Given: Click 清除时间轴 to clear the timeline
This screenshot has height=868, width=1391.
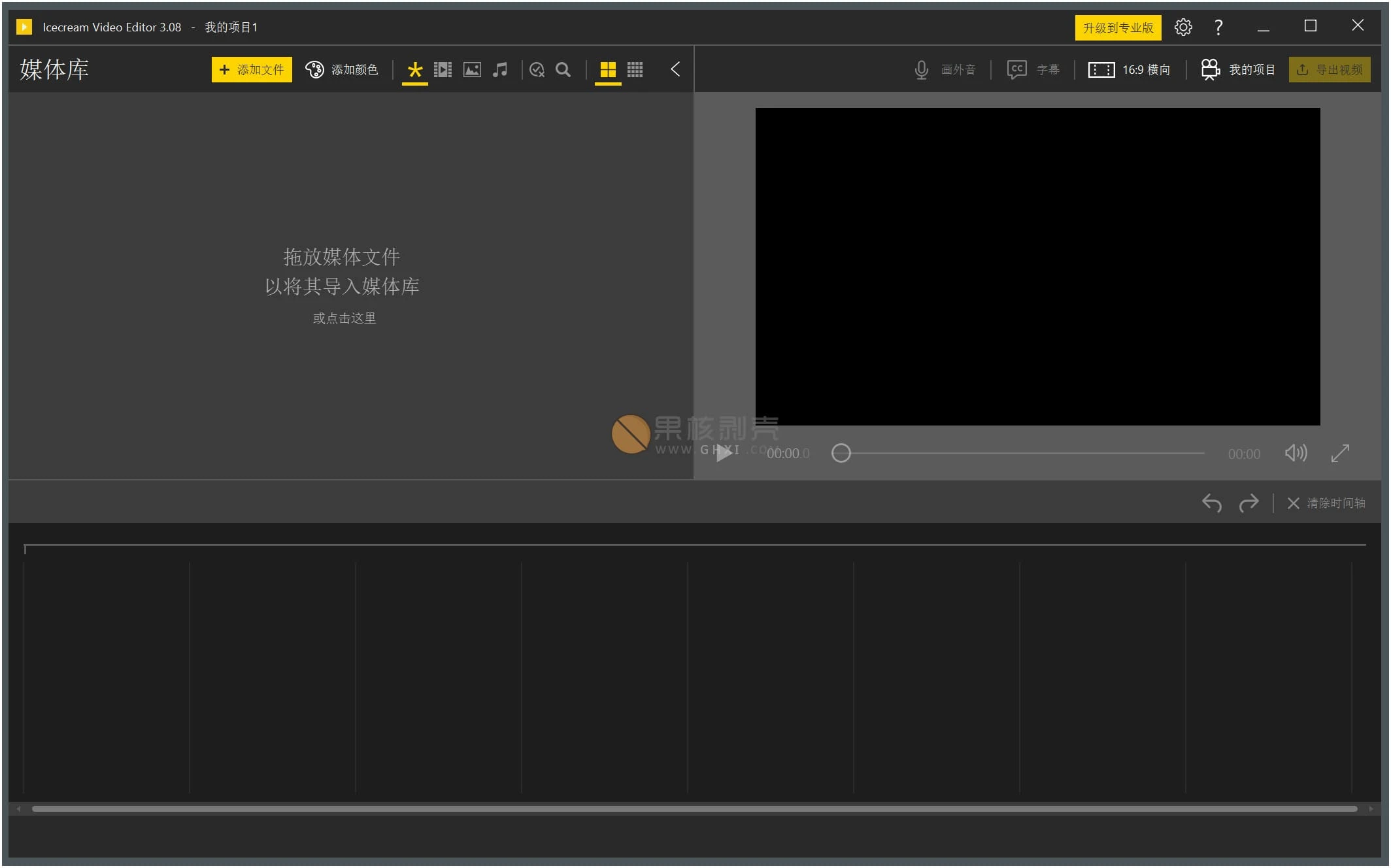Looking at the screenshot, I should point(1326,503).
